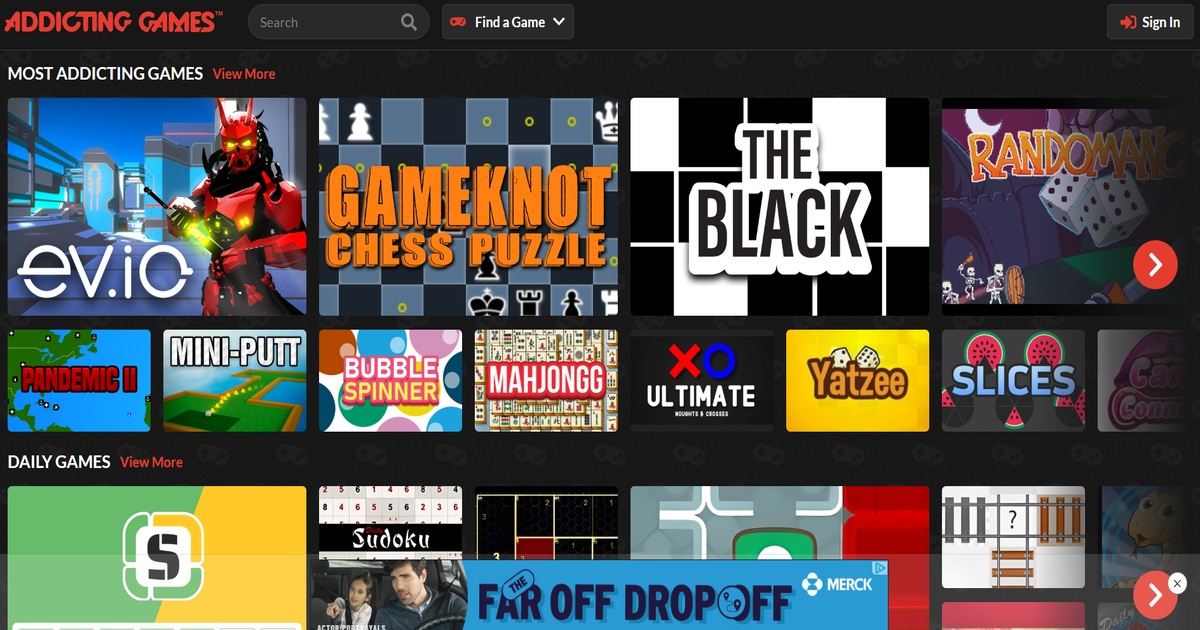The width and height of the screenshot is (1200, 630).
Task: Start the Mahjongg game tile
Action: tap(546, 381)
